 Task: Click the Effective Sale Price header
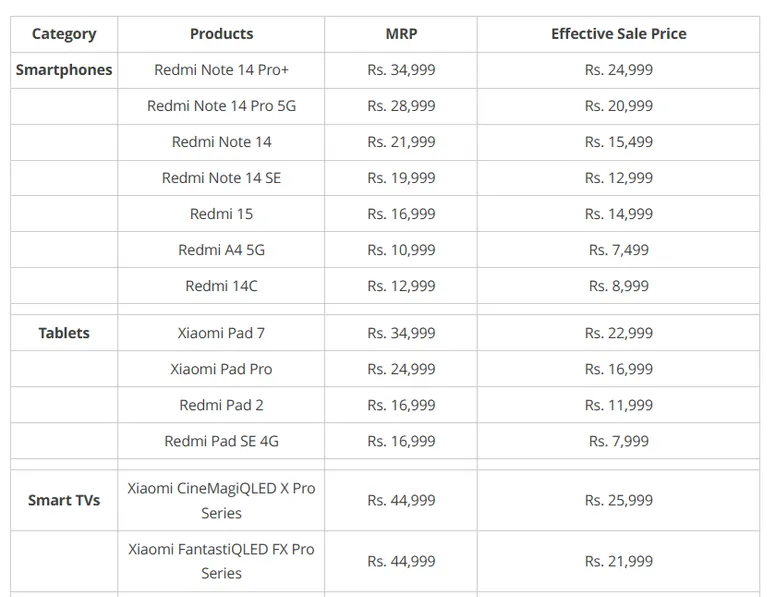(618, 34)
